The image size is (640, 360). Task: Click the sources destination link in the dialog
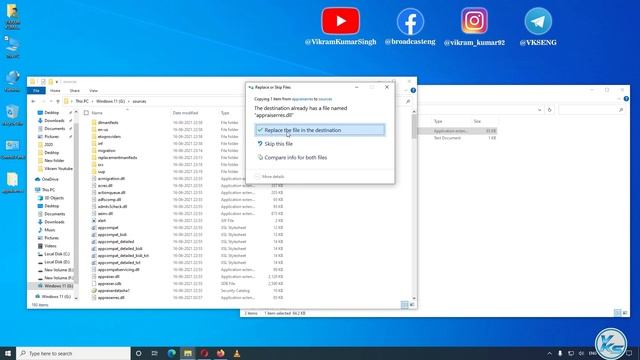(325, 99)
